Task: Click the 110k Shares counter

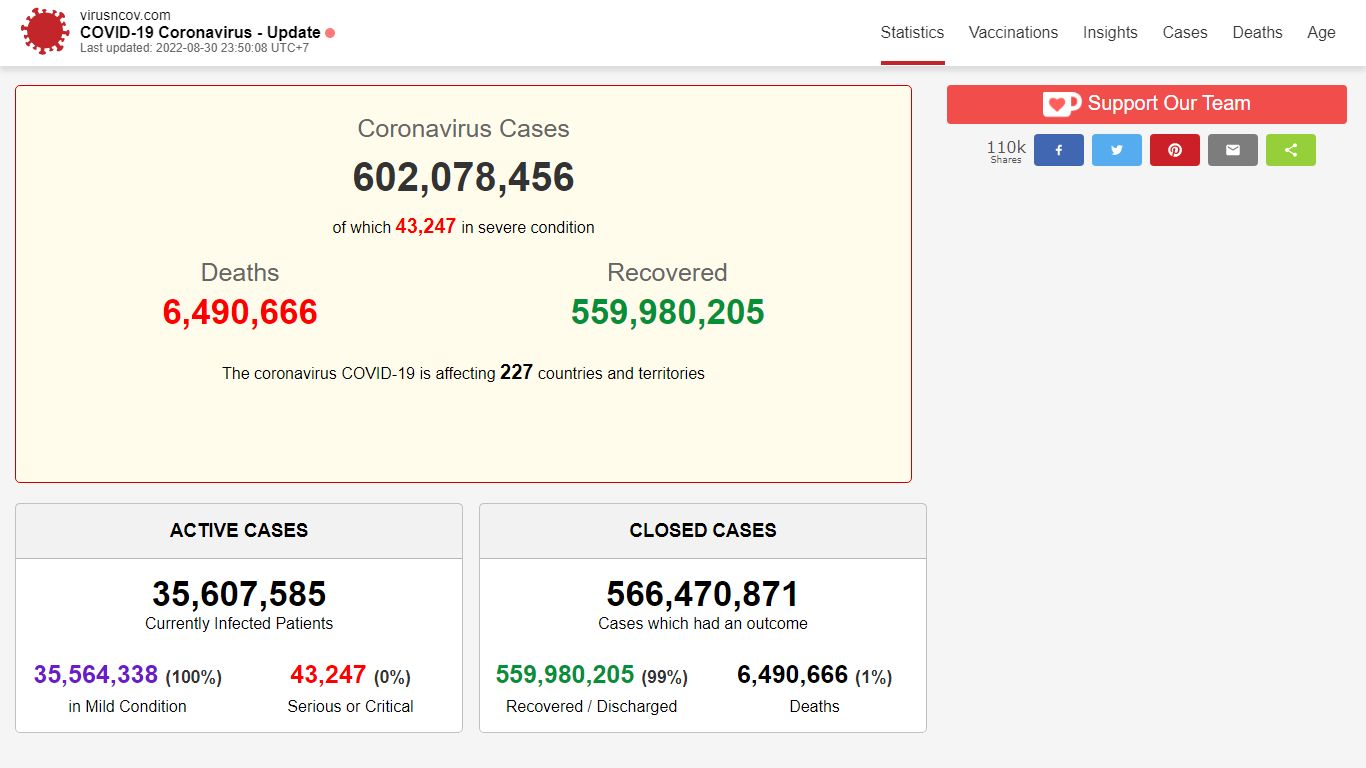Action: pyautogui.click(x=1006, y=150)
